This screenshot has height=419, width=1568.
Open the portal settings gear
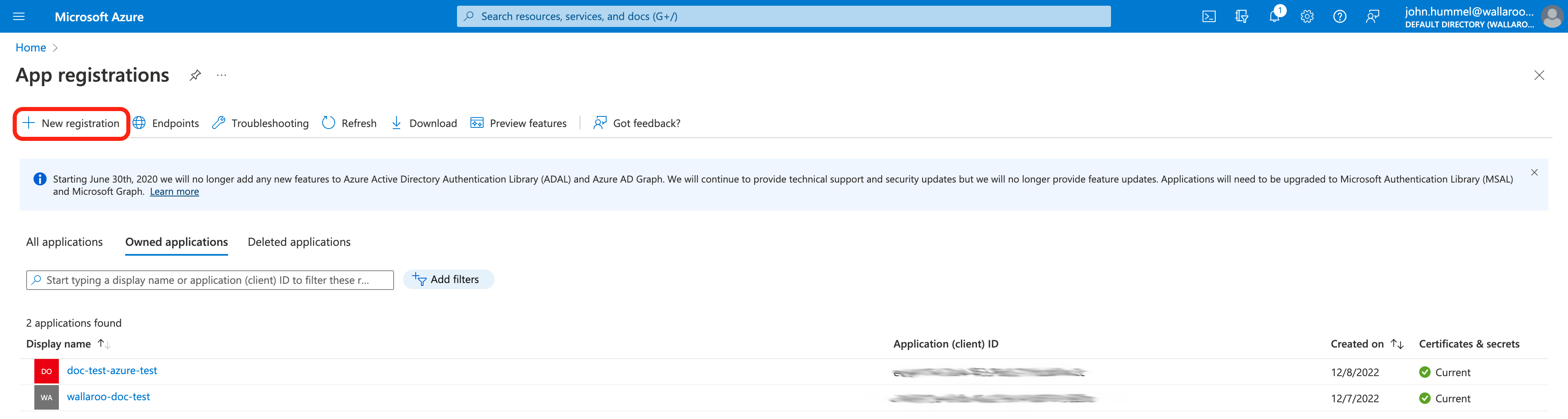1307,16
